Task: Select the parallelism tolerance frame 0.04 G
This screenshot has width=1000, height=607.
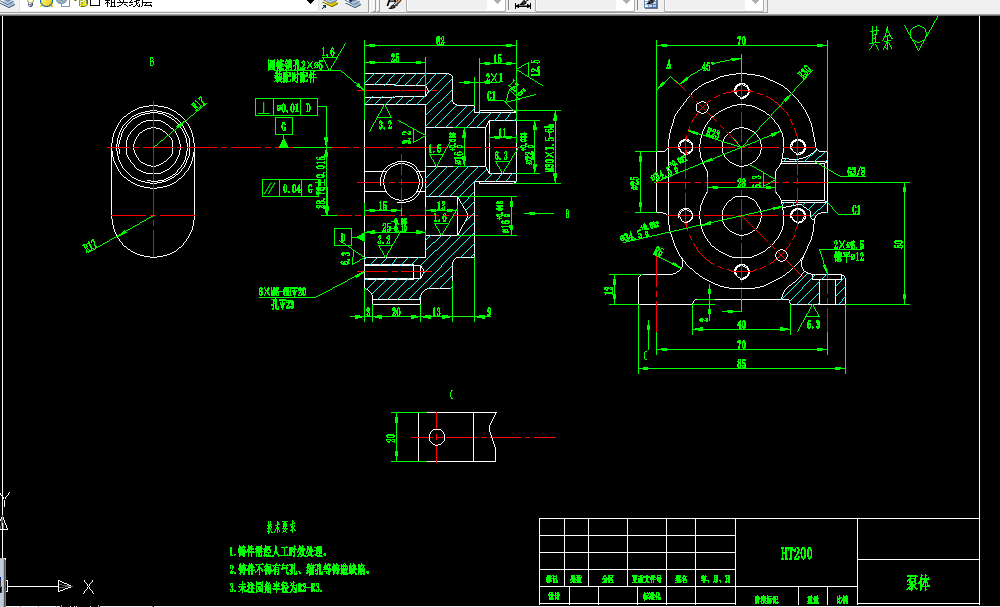Action: (x=291, y=188)
